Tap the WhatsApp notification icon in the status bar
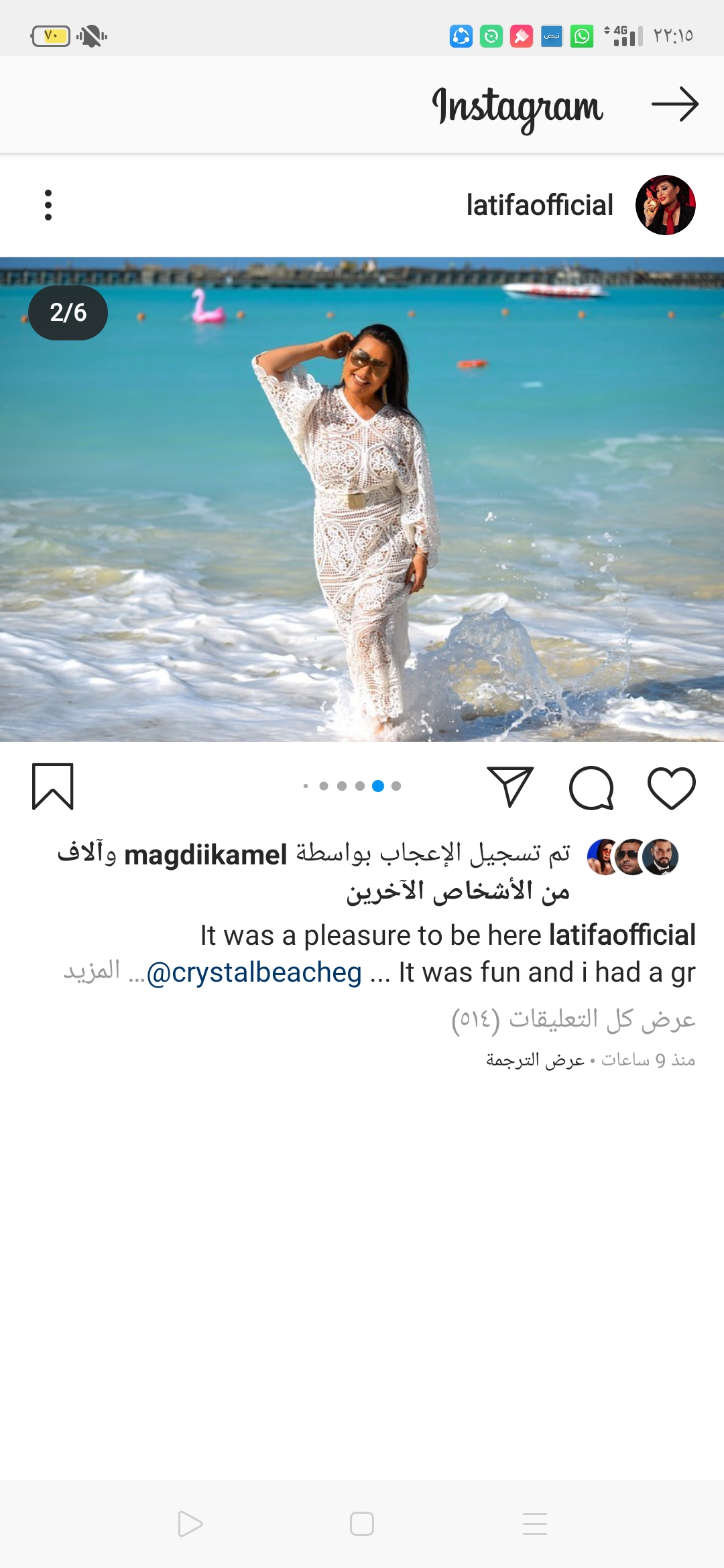This screenshot has height=1568, width=724. point(582,36)
